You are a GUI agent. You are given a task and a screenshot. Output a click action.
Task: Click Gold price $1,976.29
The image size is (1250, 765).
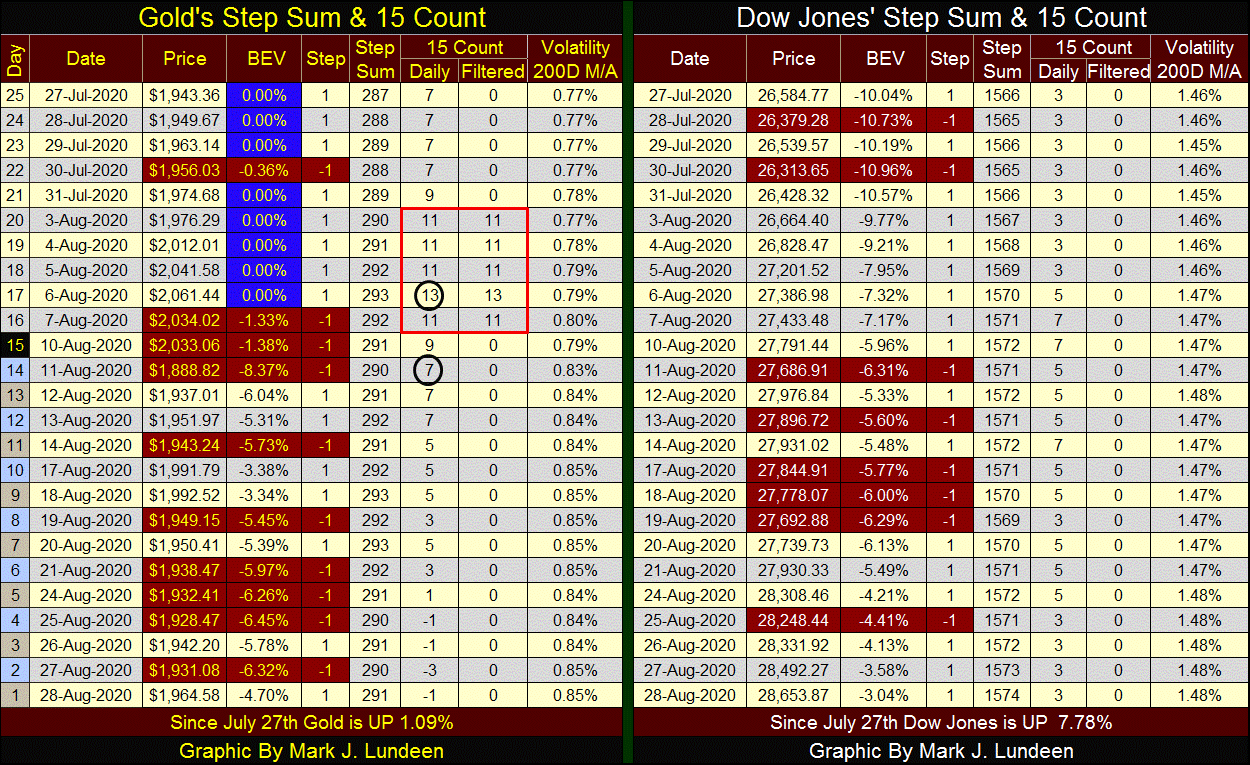pos(185,221)
